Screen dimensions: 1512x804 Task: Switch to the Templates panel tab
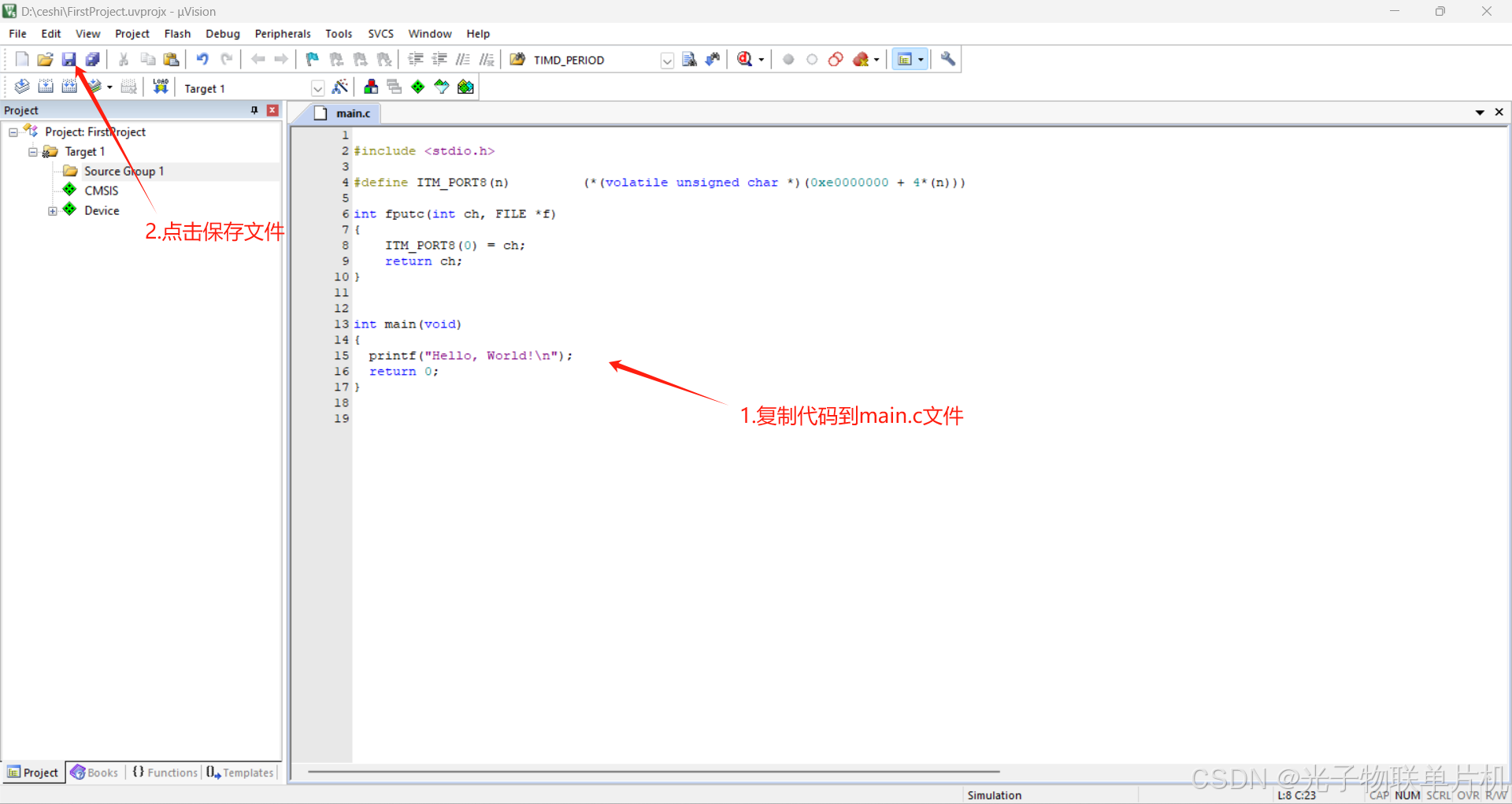click(240, 773)
